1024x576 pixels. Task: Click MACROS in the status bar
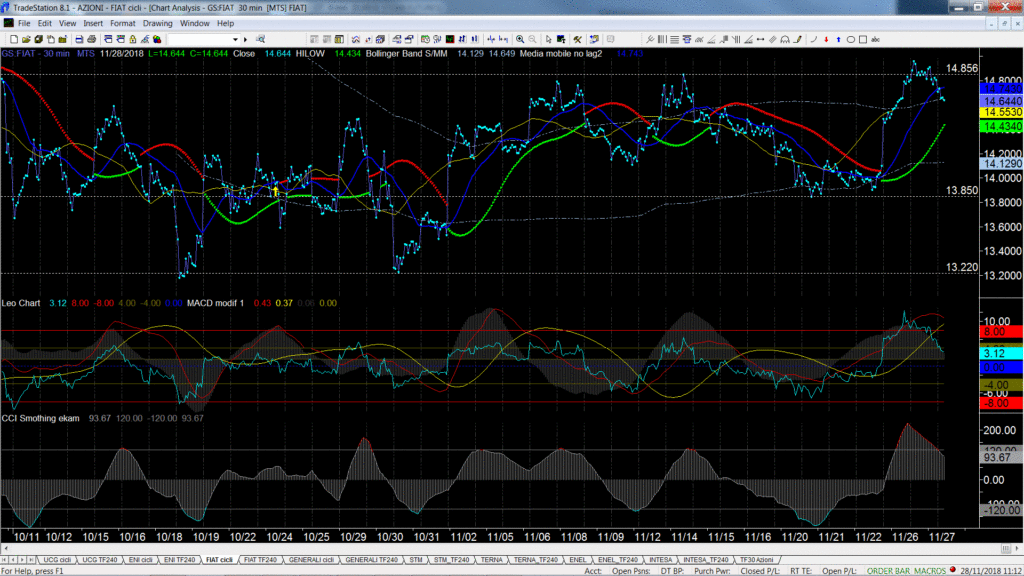pos(929,571)
